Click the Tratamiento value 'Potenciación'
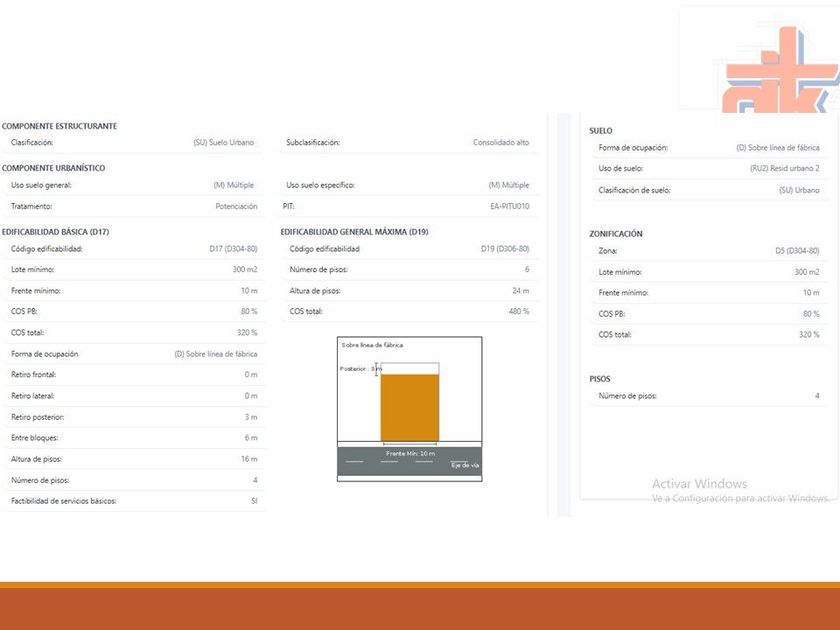The image size is (840, 630). (236, 206)
